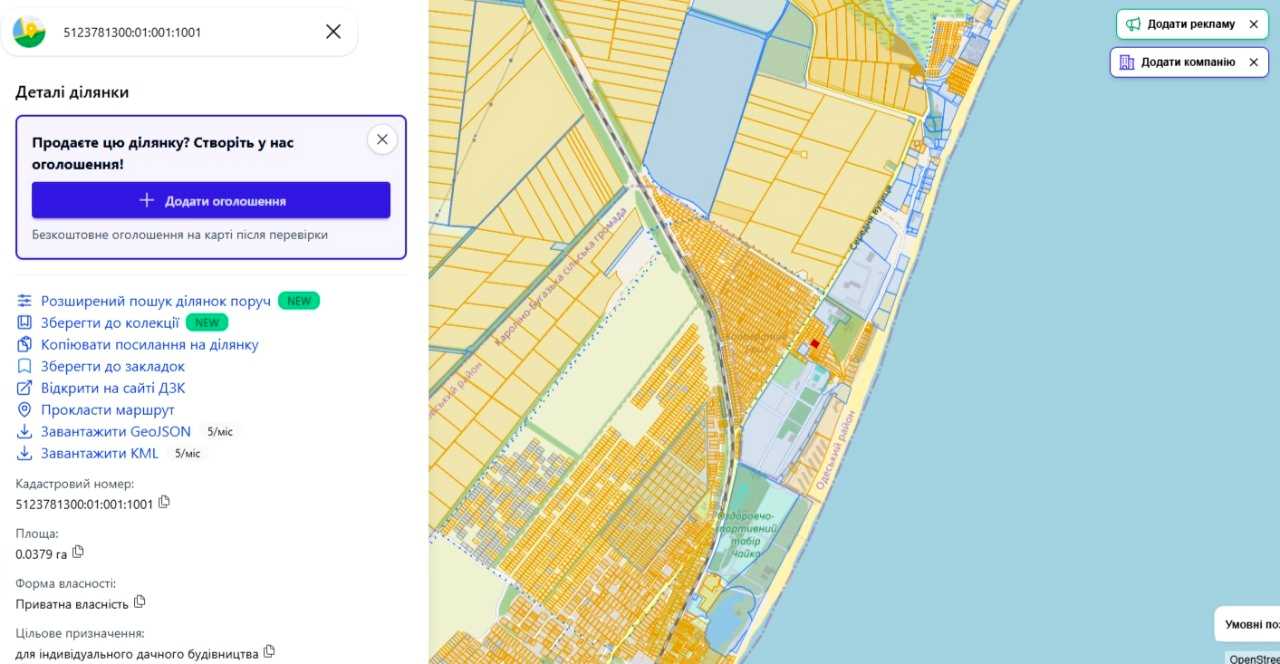Click the 'NEW' badge beside advanced search
This screenshot has height=664, width=1280.
pos(299,301)
